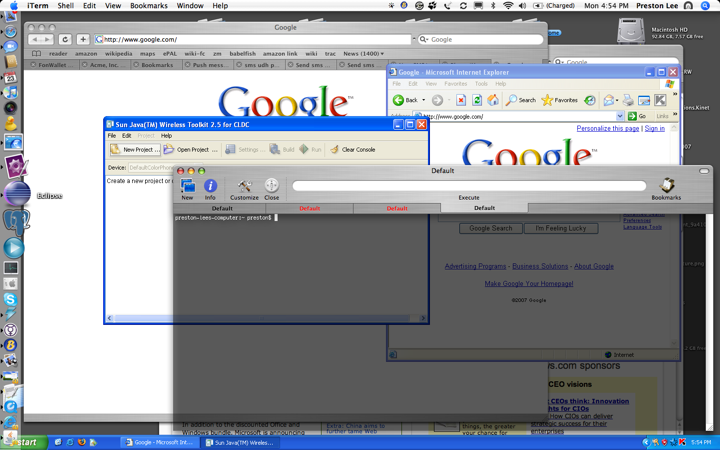Switch to the Push mess... tab in Safari
This screenshot has height=450, width=720.
208,65
